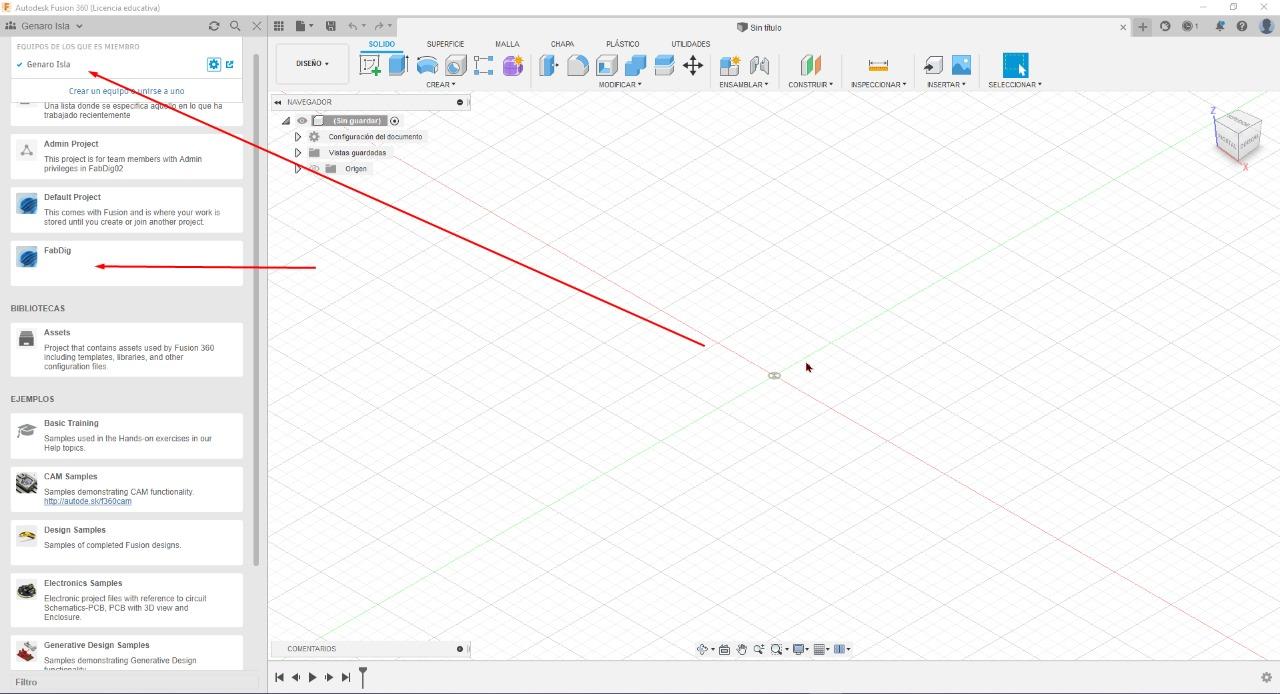Save the document with the disk icon
This screenshot has width=1280, height=694.
click(331, 26)
